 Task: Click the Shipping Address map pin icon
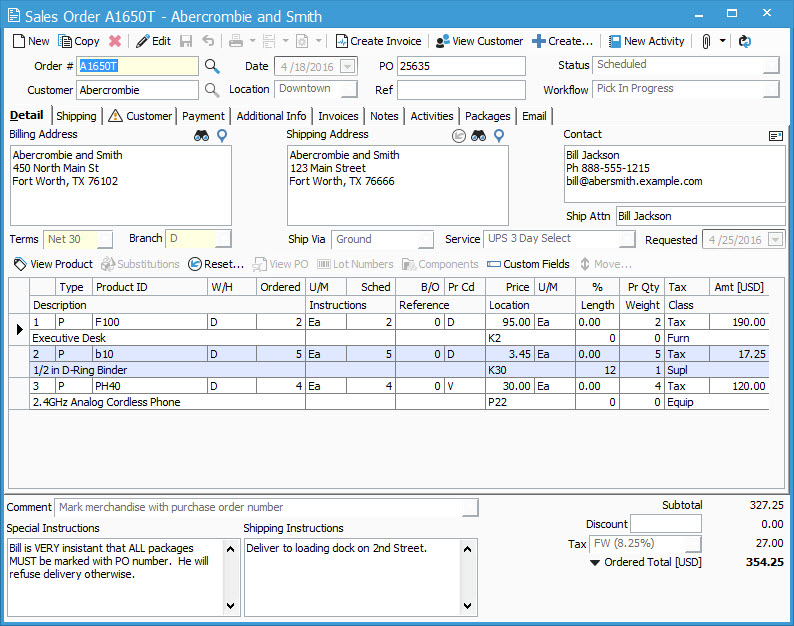[499, 136]
